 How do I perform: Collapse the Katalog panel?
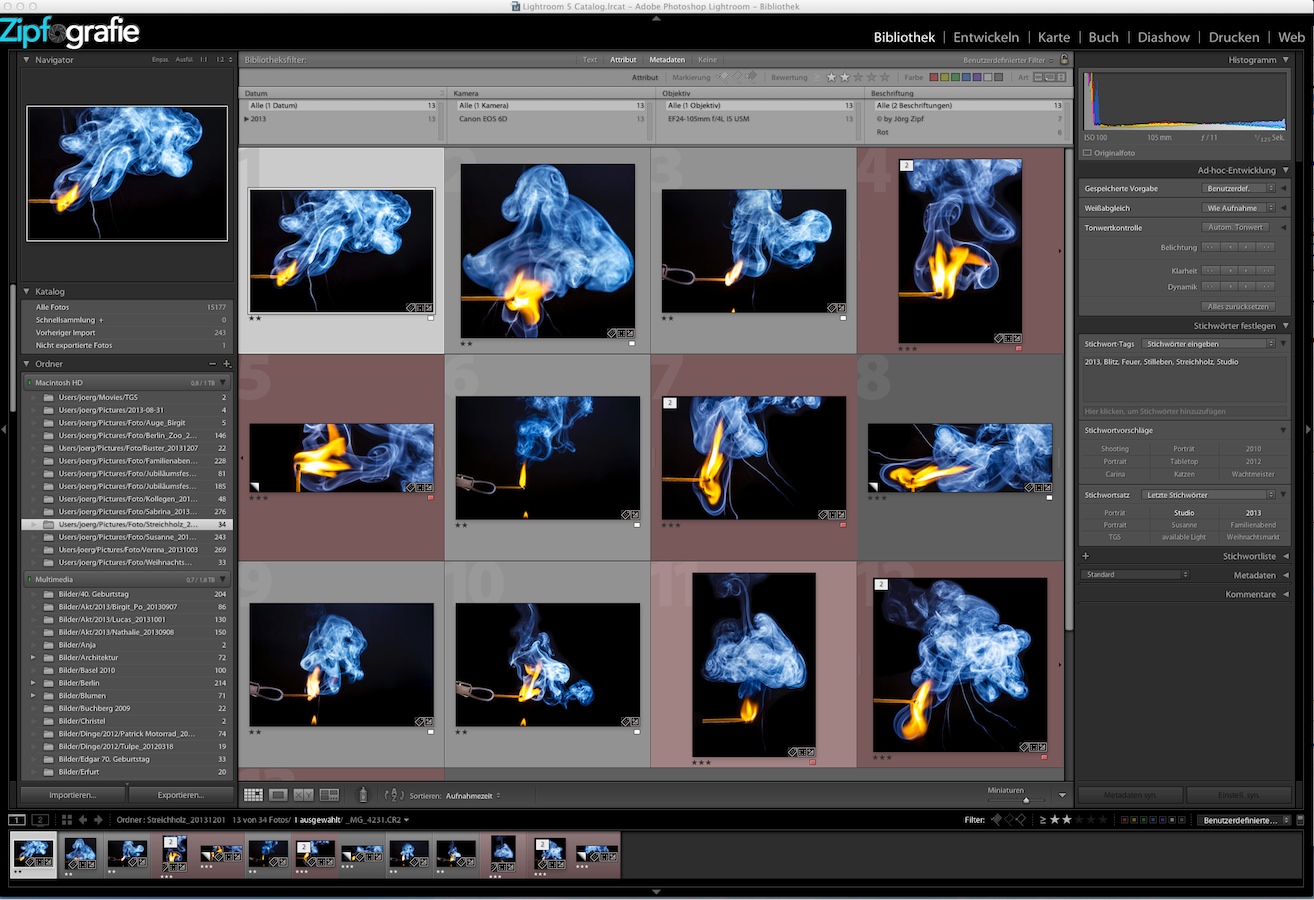26,292
